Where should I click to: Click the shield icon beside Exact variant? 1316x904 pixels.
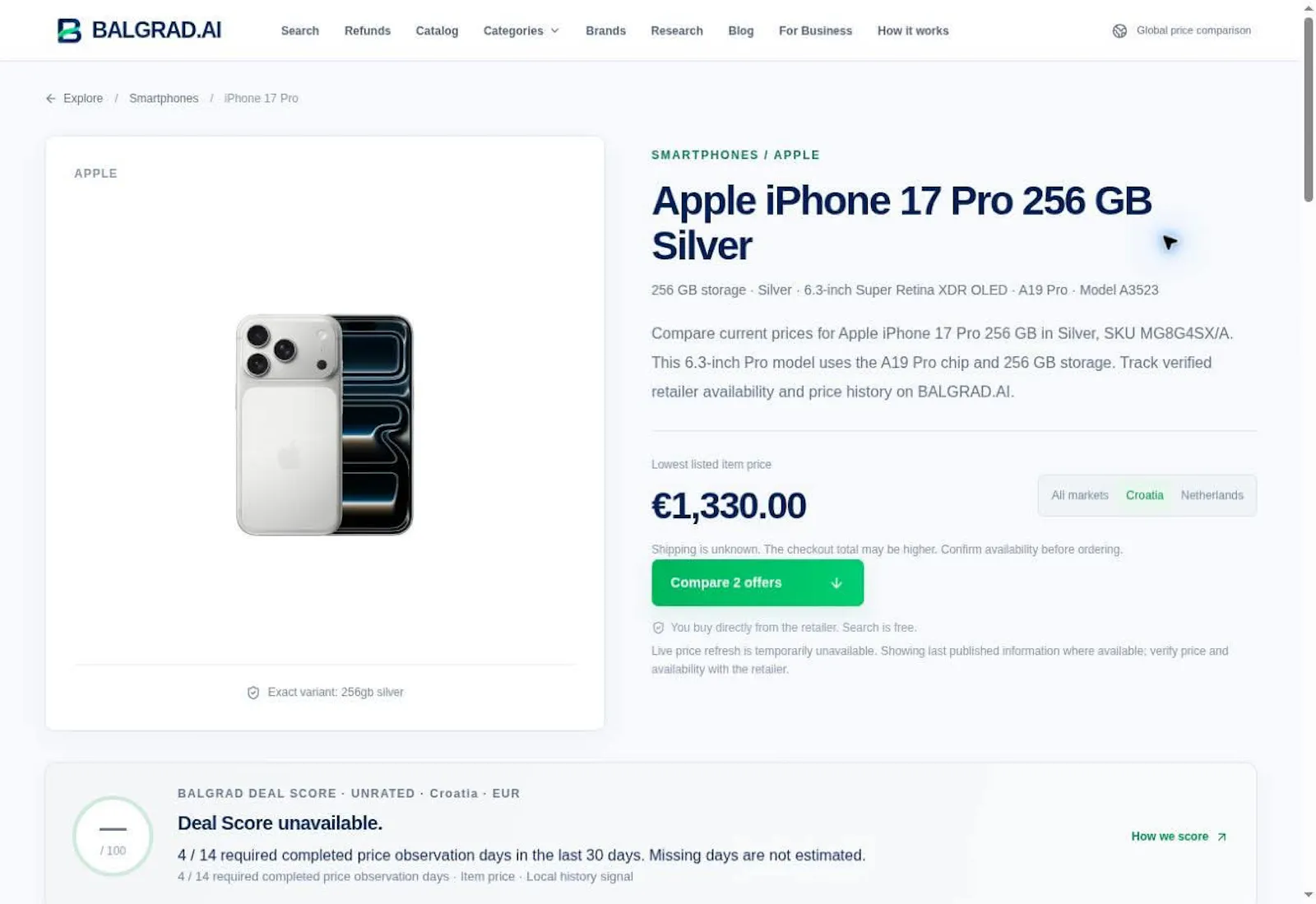click(253, 693)
